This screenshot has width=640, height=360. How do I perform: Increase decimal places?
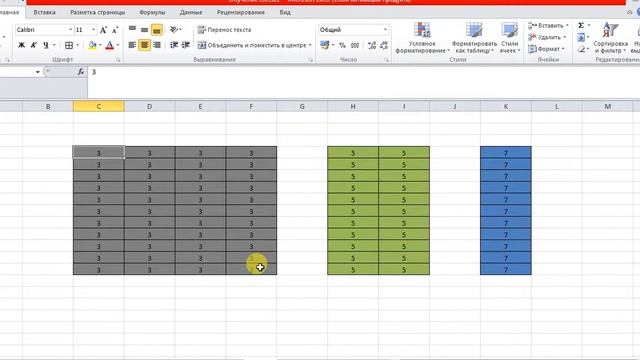371,45
